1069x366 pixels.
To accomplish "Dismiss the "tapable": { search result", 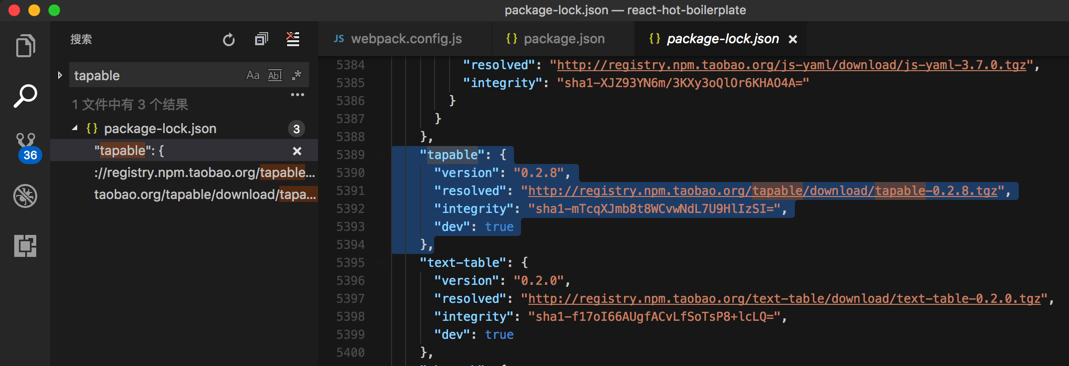I will tap(297, 151).
